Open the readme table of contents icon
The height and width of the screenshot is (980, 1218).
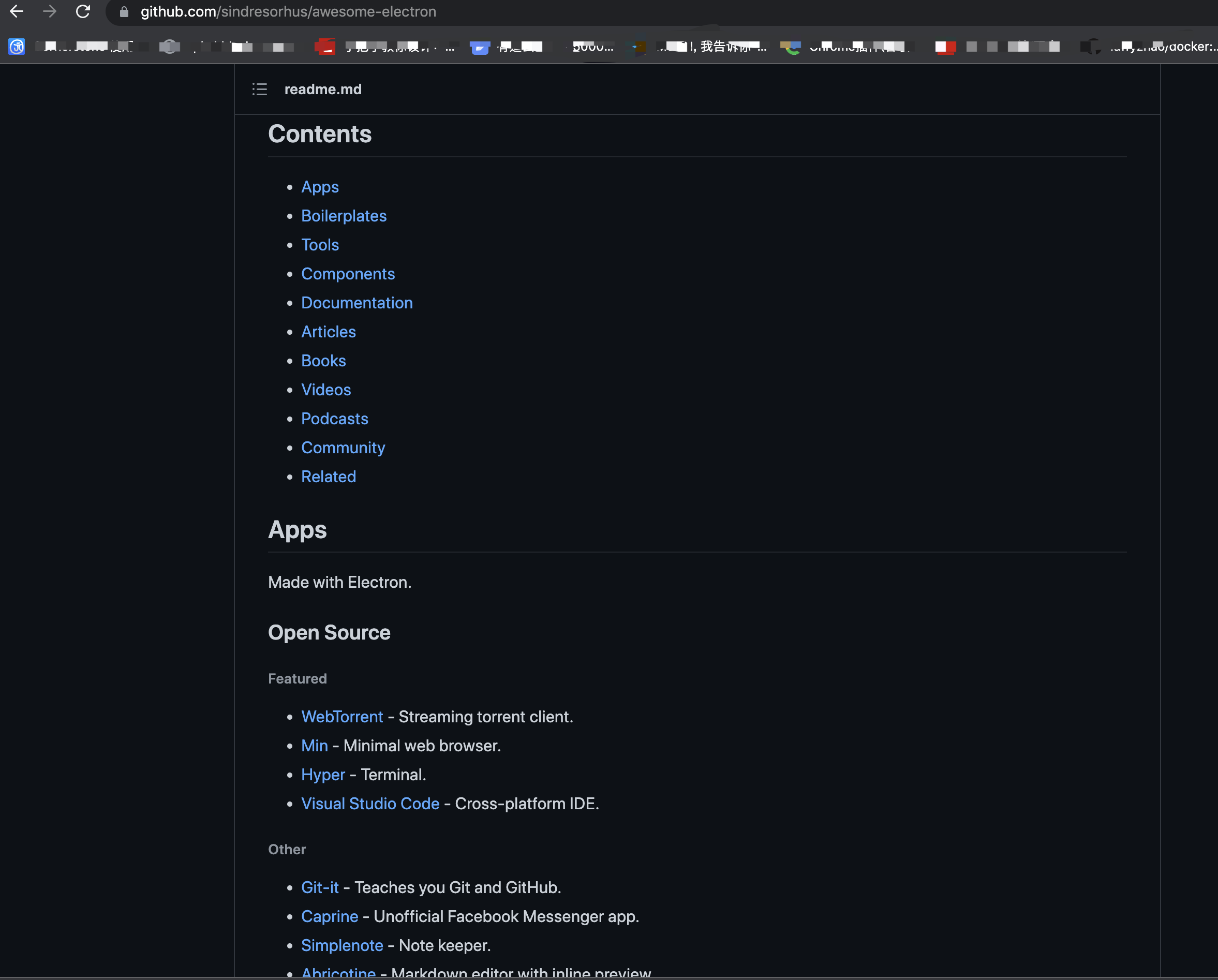[259, 89]
